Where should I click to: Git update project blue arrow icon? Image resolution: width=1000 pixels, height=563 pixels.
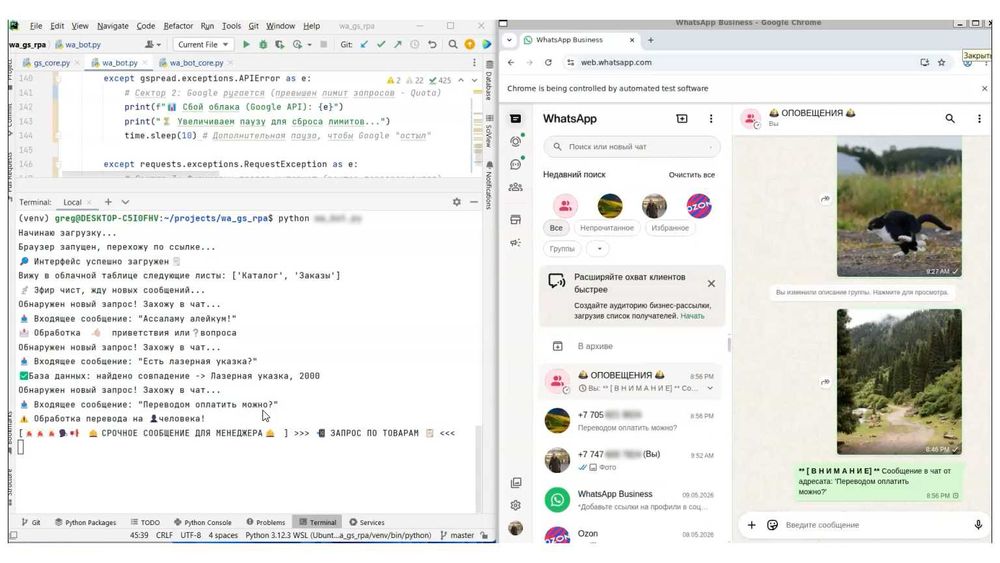[364, 45]
